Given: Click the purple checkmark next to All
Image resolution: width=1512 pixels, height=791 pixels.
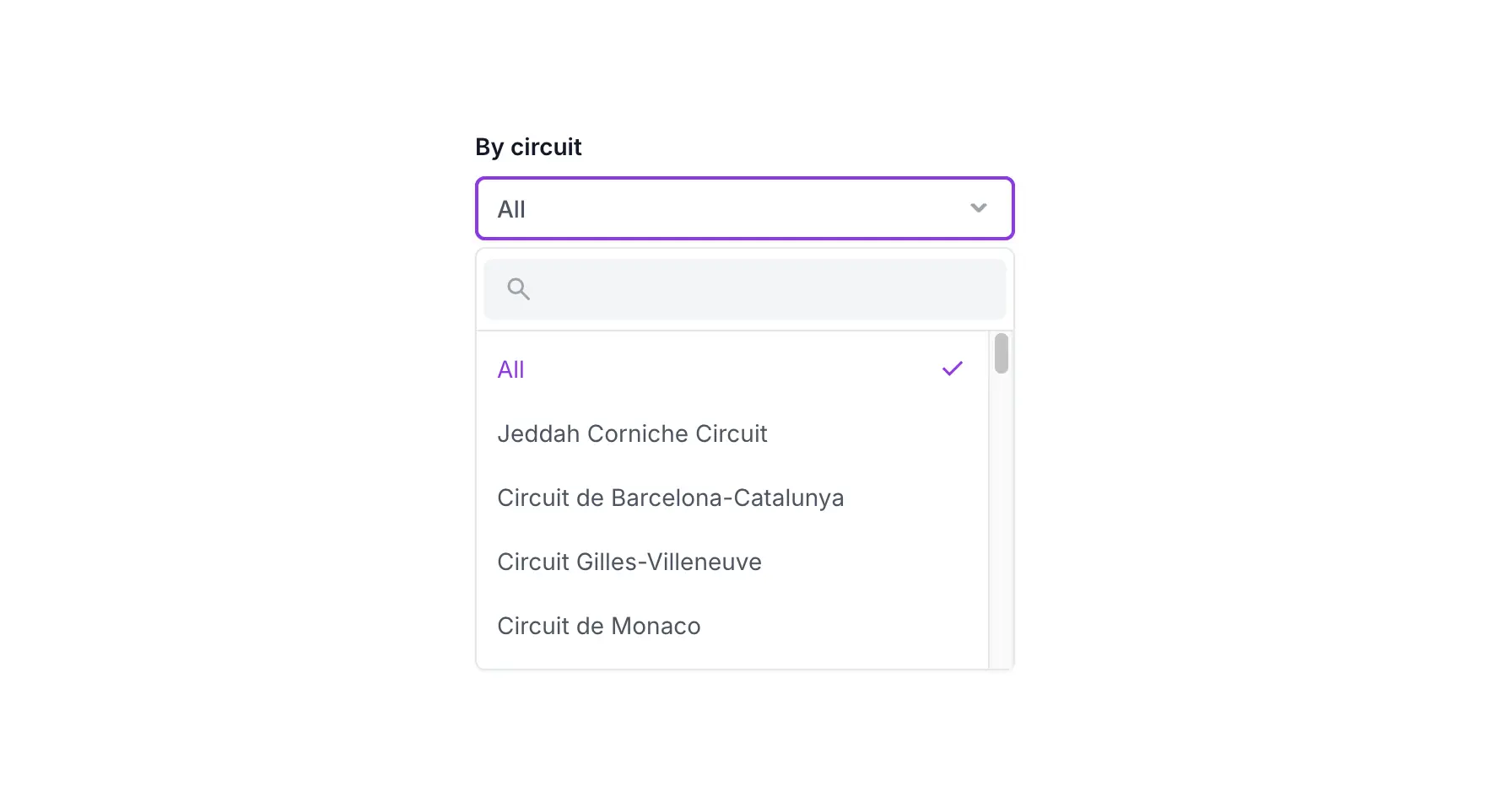Looking at the screenshot, I should 953,369.
